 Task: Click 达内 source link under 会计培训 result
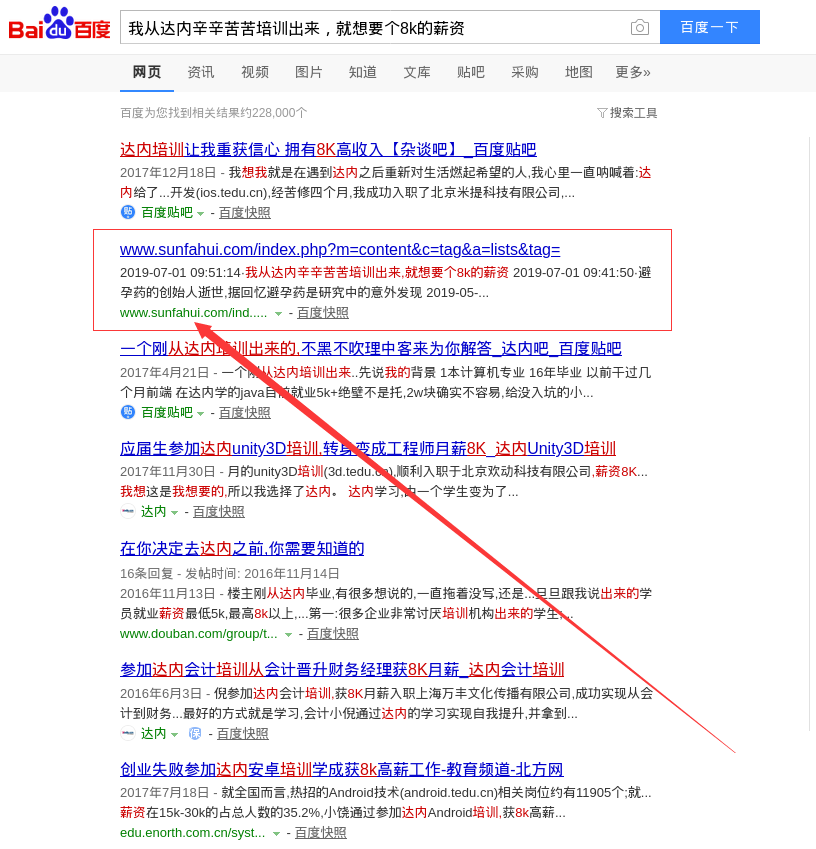point(154,734)
